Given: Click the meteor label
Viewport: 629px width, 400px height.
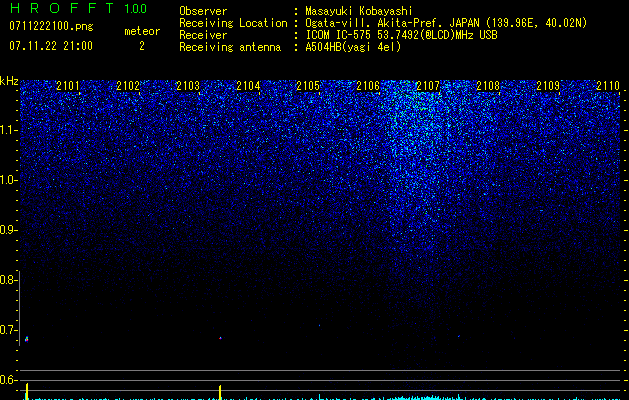Looking at the screenshot, I should (x=142, y=31).
